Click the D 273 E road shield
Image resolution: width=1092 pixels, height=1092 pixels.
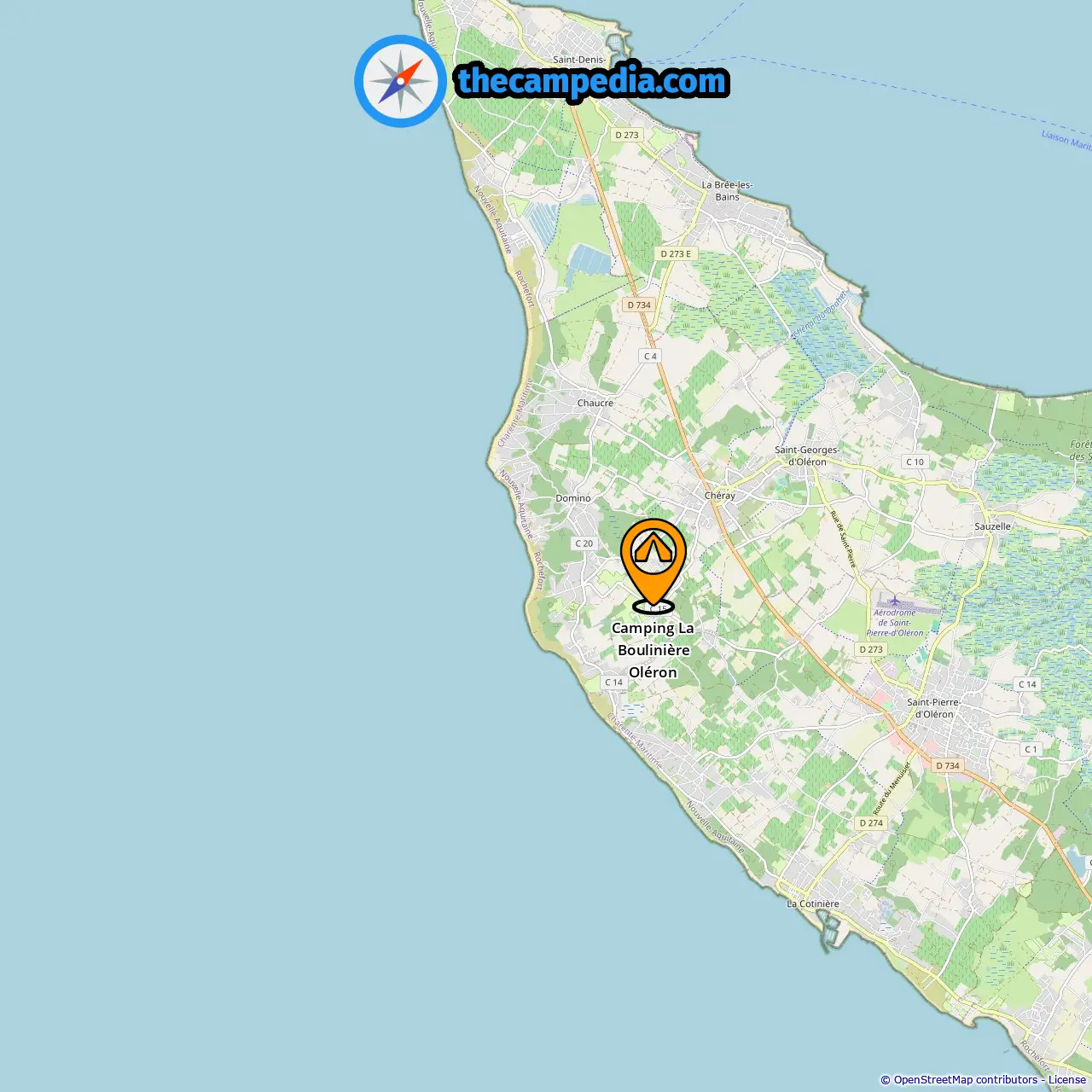pyautogui.click(x=677, y=253)
